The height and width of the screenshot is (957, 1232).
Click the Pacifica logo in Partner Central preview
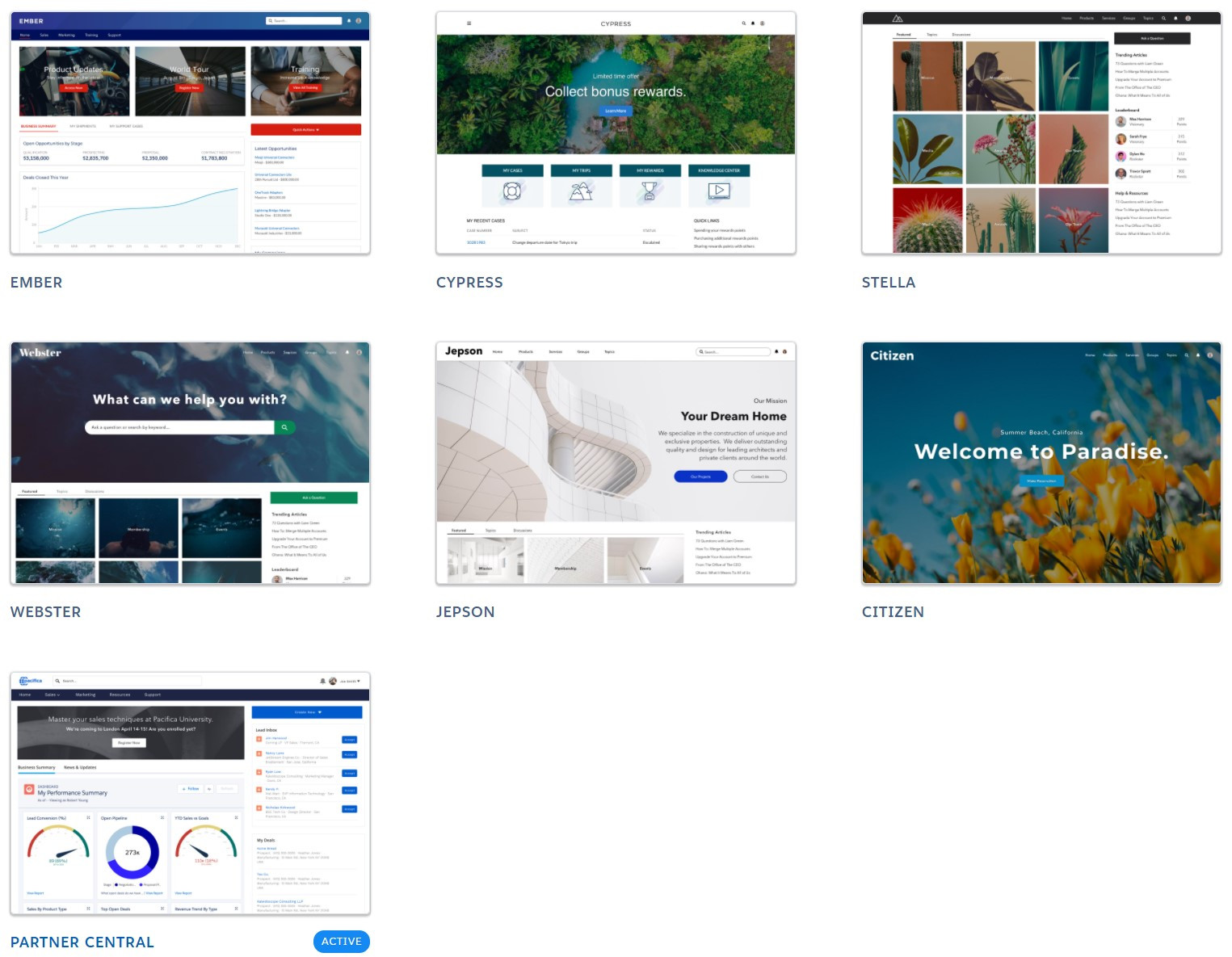31,681
